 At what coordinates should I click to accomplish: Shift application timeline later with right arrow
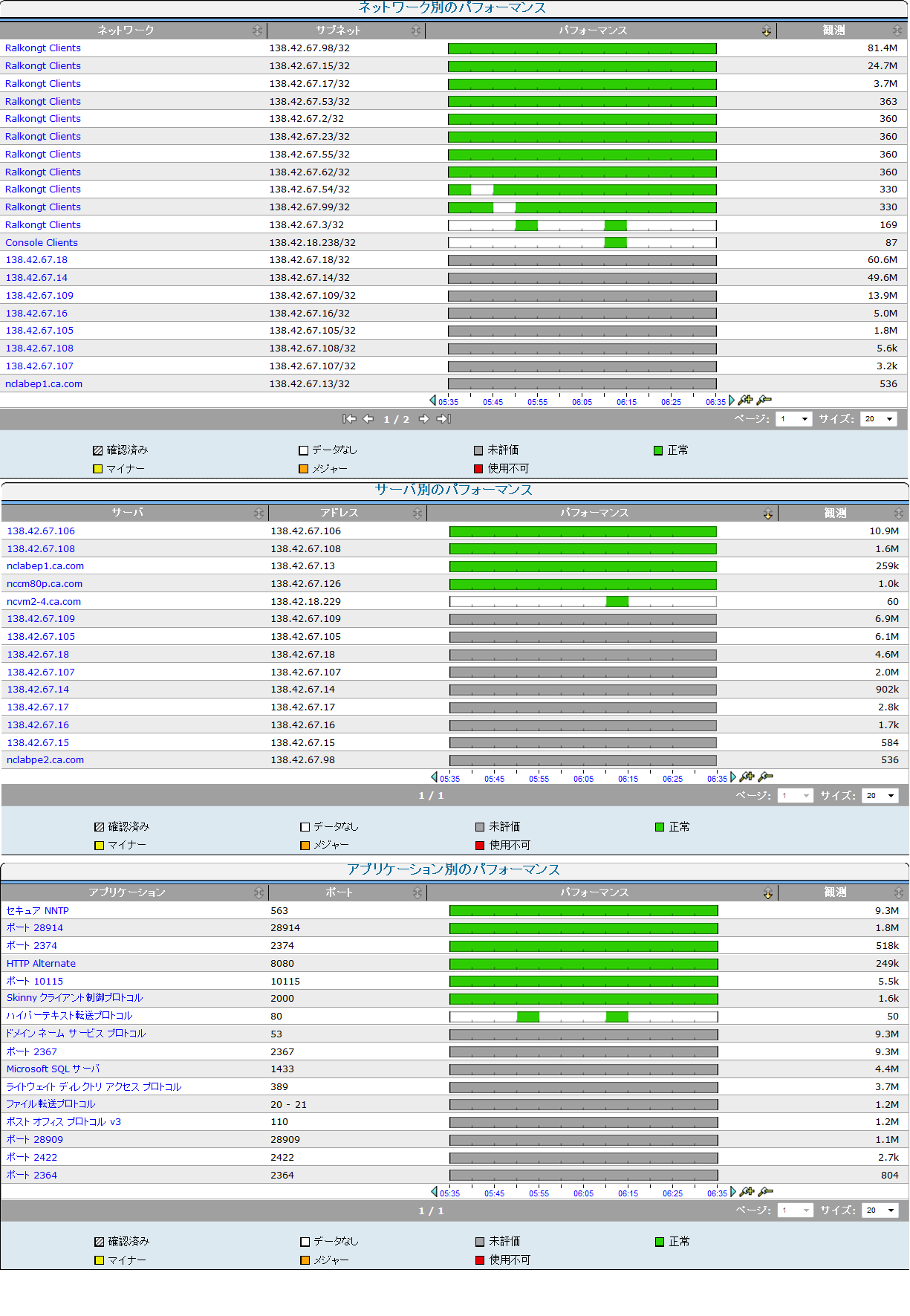(733, 1192)
